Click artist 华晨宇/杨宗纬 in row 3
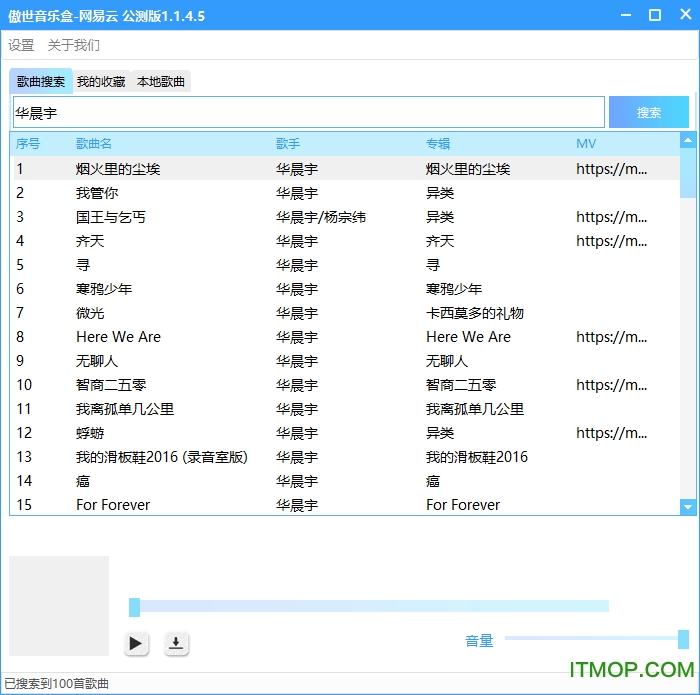 click(321, 217)
